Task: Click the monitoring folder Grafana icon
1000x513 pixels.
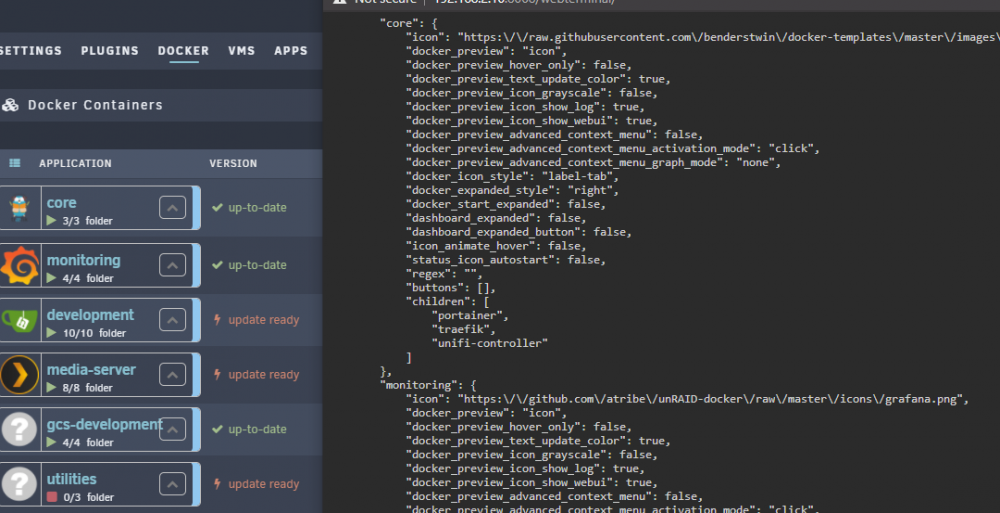Action: point(19,265)
